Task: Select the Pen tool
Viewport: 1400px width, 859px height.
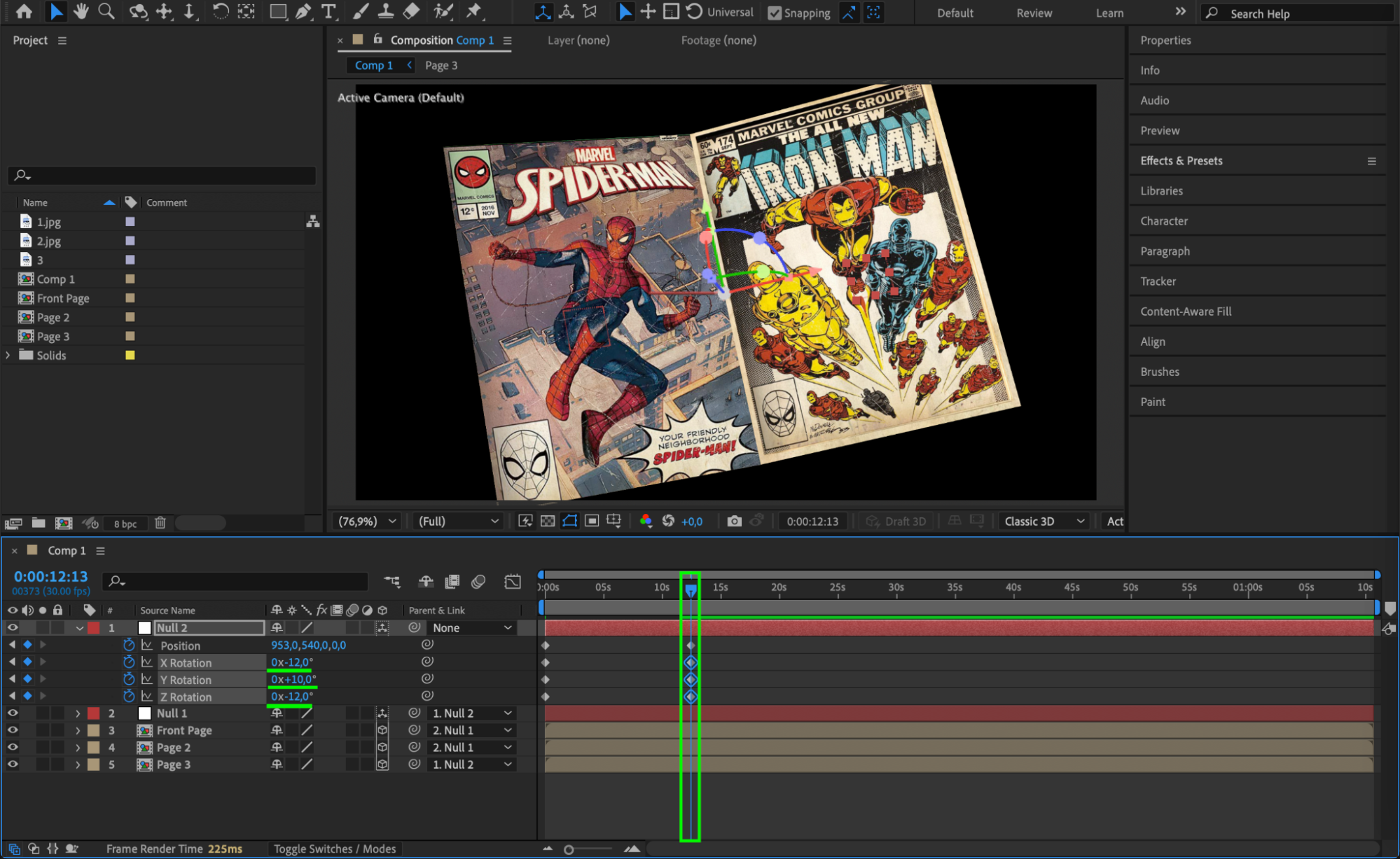Action: [303, 11]
